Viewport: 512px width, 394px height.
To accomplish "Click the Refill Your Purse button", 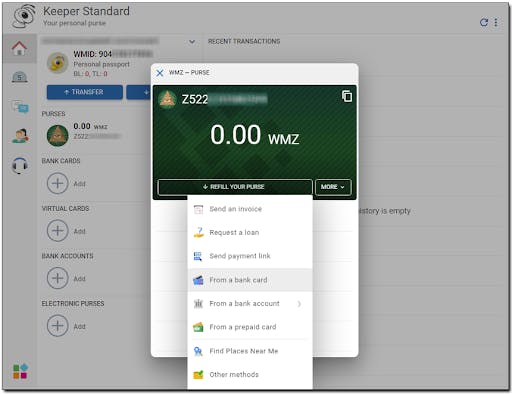I will [x=235, y=187].
